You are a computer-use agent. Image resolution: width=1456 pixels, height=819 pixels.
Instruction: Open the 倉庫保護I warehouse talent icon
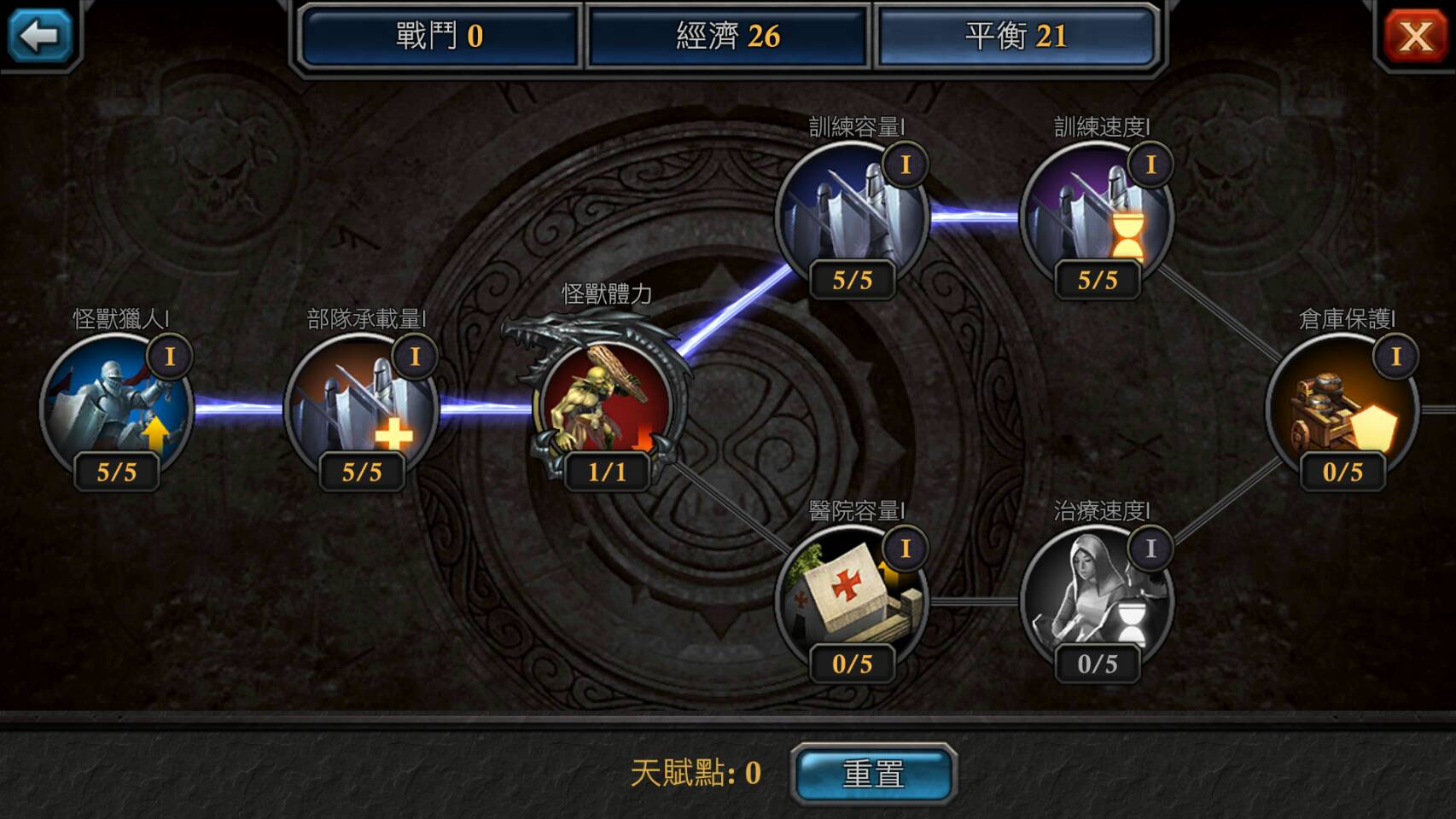1342,407
